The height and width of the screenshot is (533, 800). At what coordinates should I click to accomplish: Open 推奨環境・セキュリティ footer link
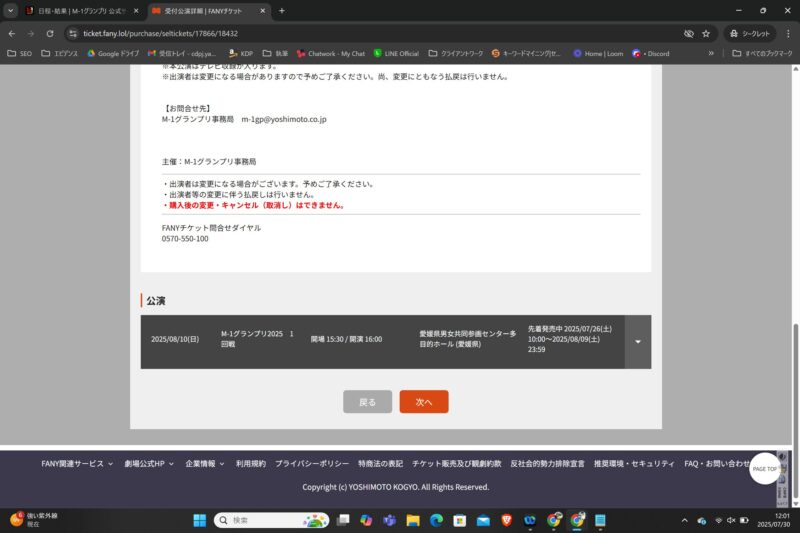point(634,464)
